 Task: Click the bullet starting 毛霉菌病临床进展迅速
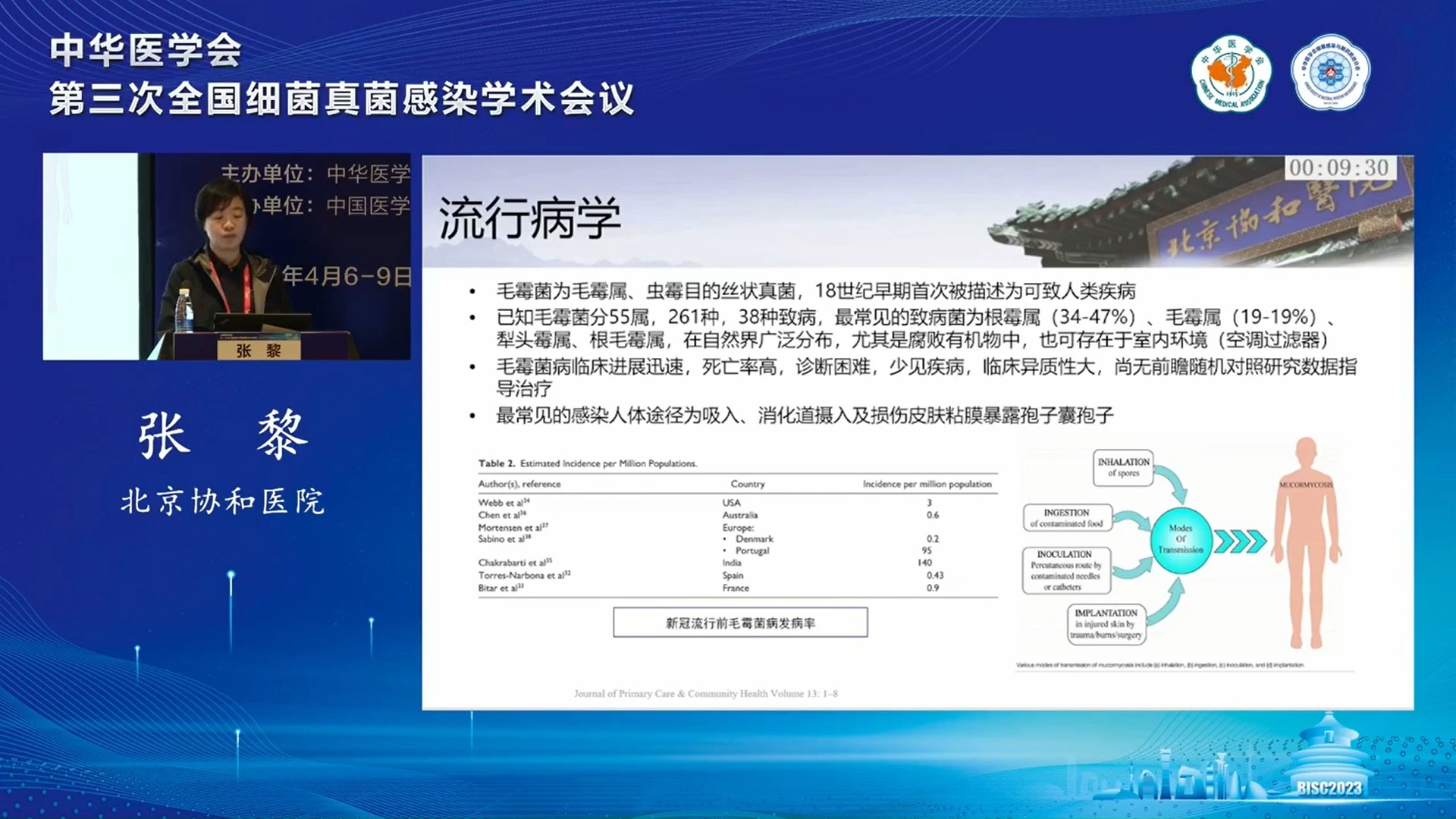pyautogui.click(x=926, y=378)
